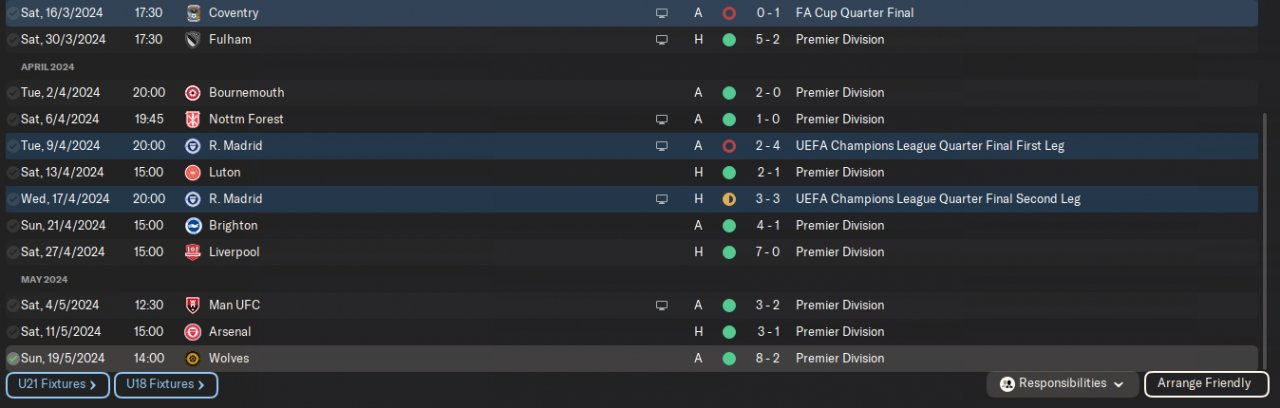Click the TV broadcast icon for Nottm Forest
Screen dimensions: 1280x408
(661, 119)
